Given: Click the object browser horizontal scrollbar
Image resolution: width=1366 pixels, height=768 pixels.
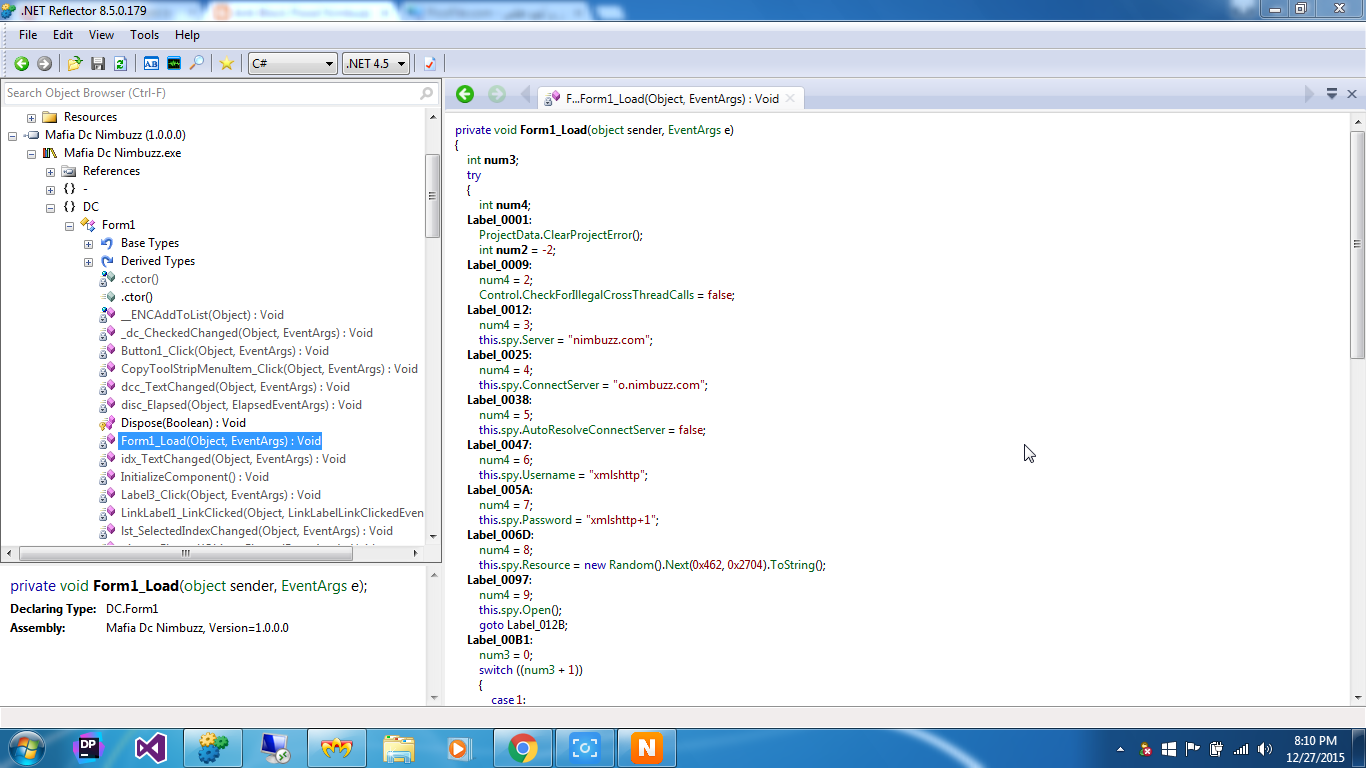Looking at the screenshot, I should 185,553.
